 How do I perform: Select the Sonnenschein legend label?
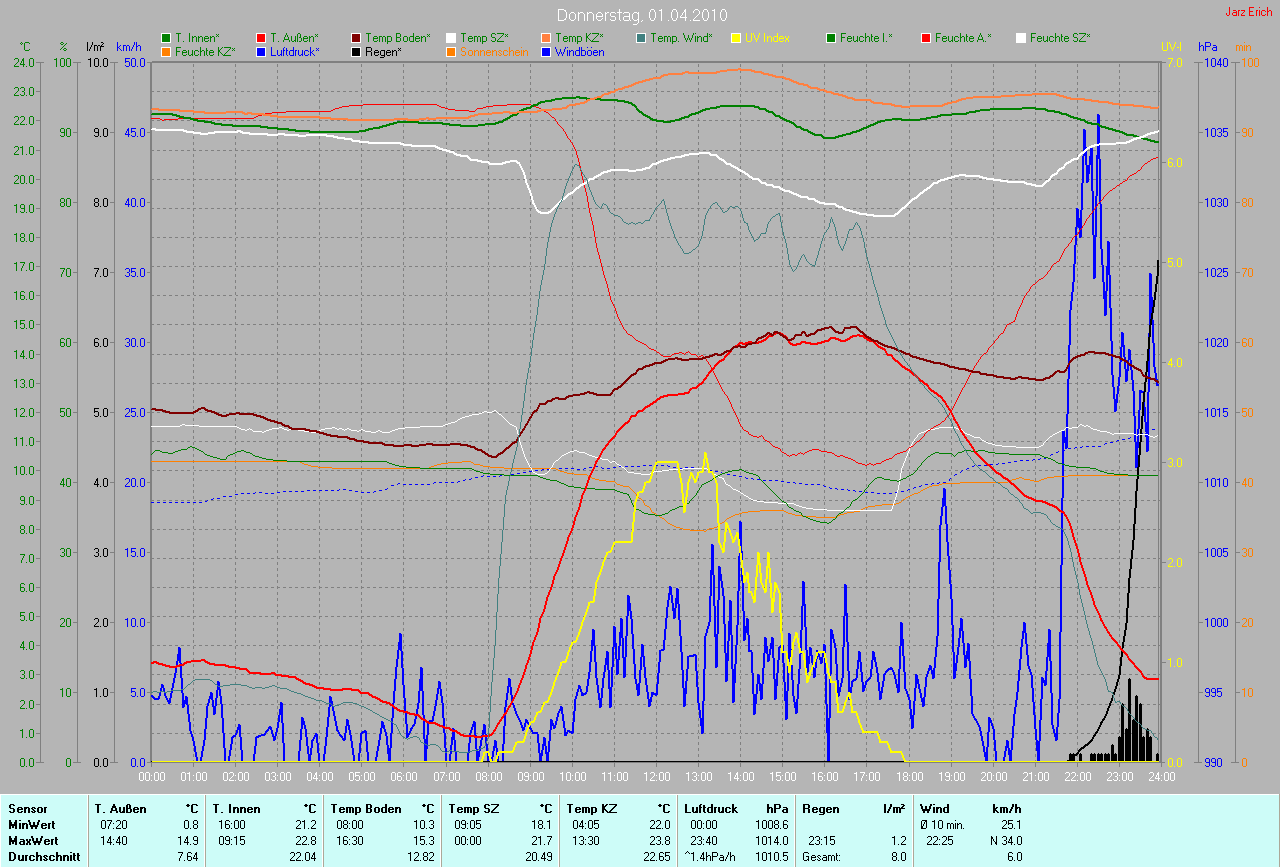pyautogui.click(x=494, y=51)
